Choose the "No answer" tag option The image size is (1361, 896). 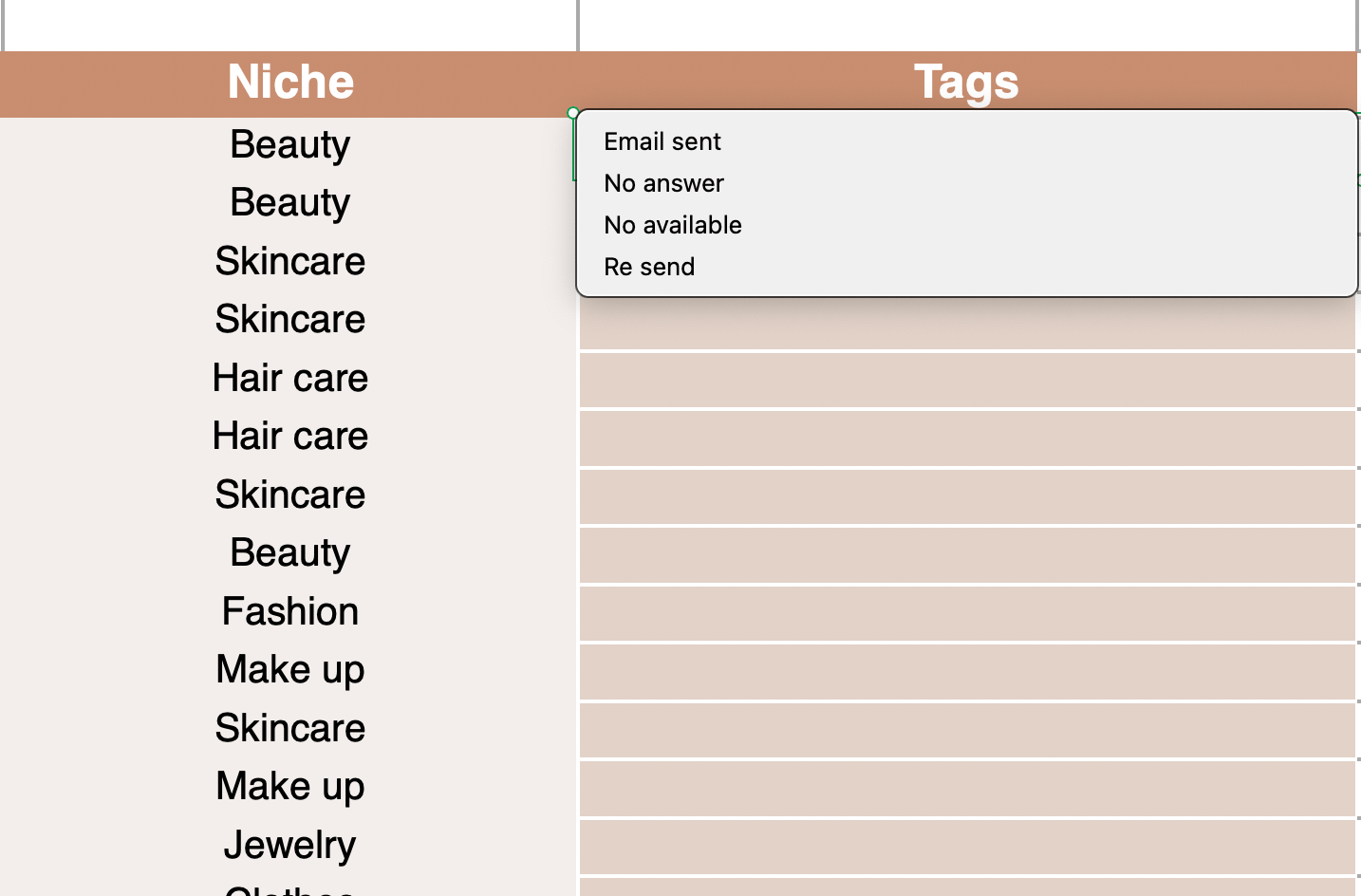tap(663, 183)
